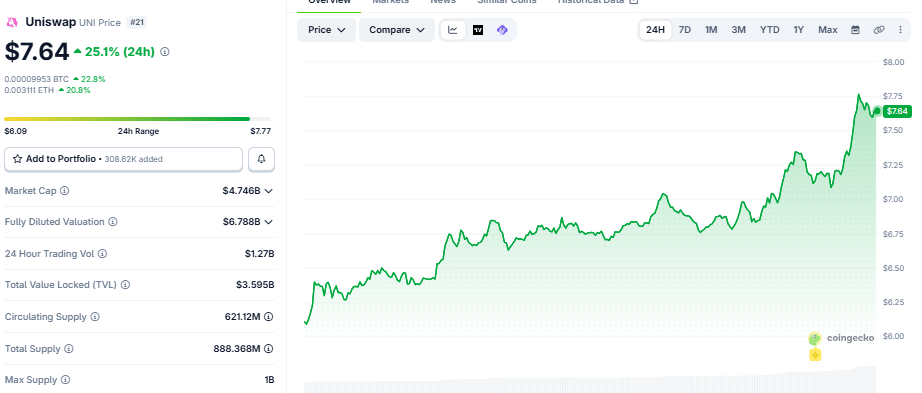This screenshot has width=922, height=393.
Task: Click the info icon beside Circulating Supply label
Action: click(95, 317)
